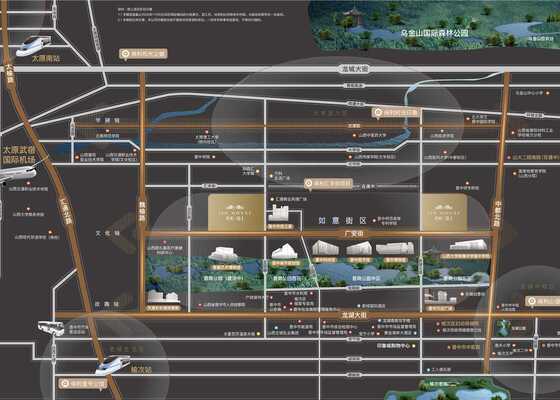Click the location pin tag near 太原南站
Screen dimensions: 560x400
[143, 54]
